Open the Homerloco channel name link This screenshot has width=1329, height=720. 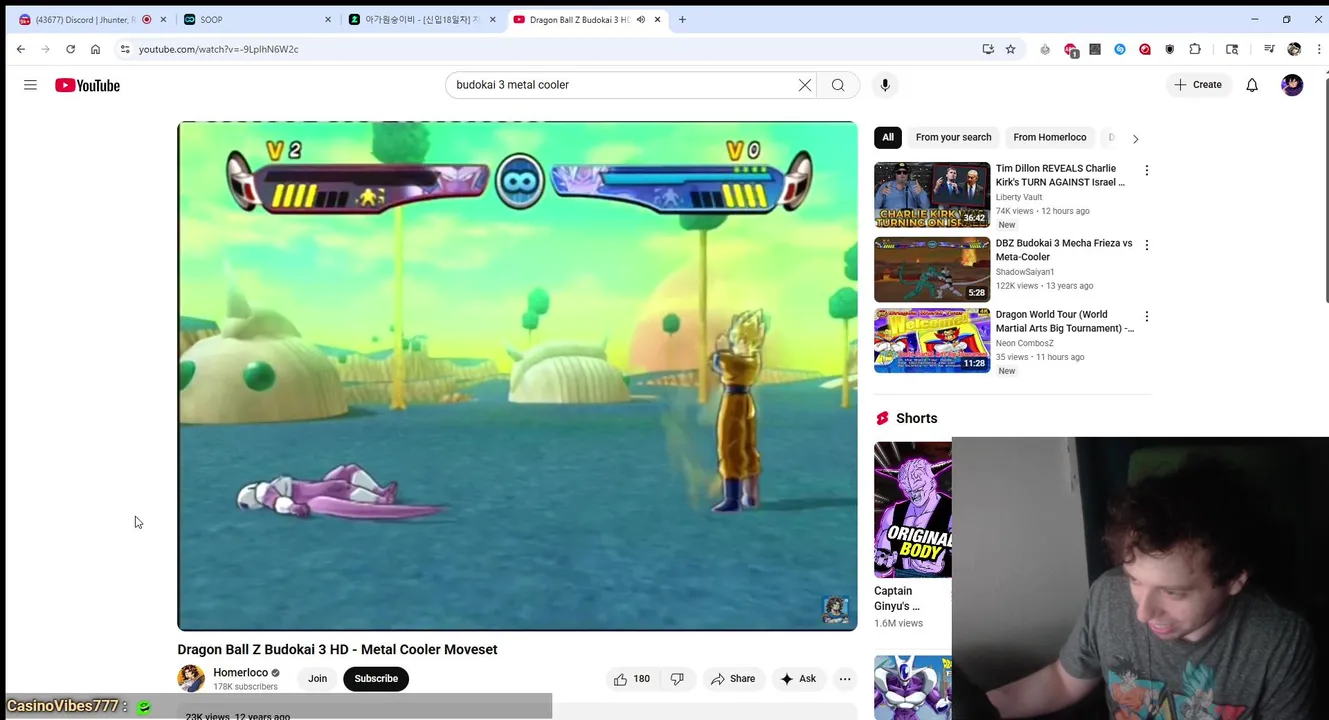point(240,673)
